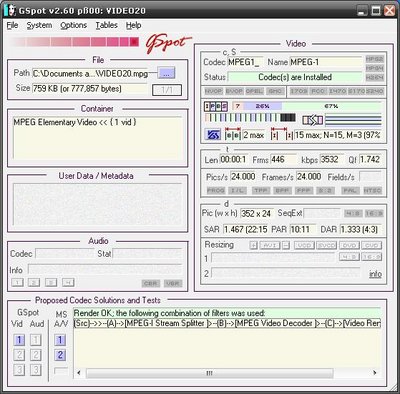Click the IPBS frame type legend icon
The image size is (400, 394).
216,106
